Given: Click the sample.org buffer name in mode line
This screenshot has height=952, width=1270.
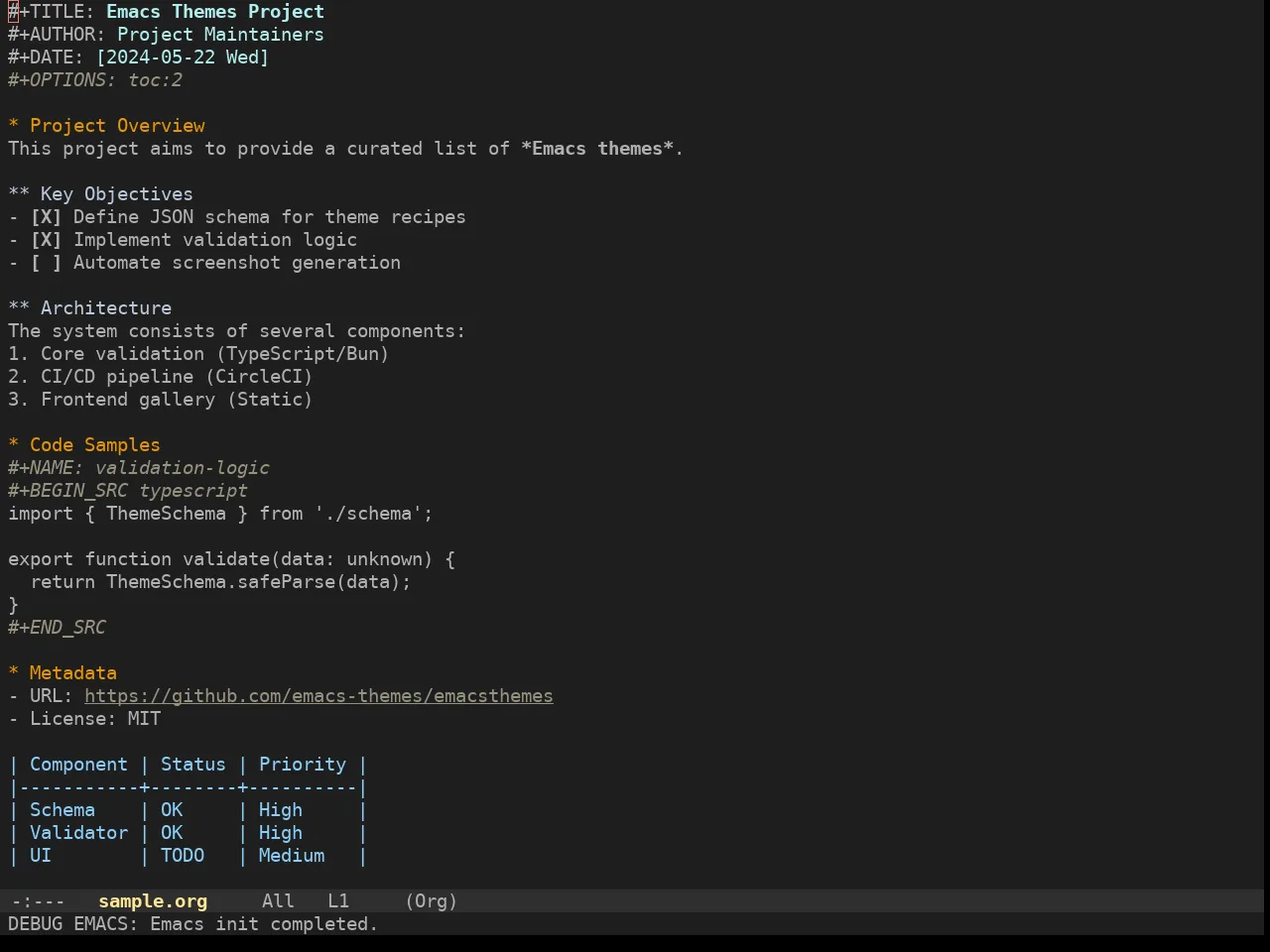Looking at the screenshot, I should pos(153,901).
